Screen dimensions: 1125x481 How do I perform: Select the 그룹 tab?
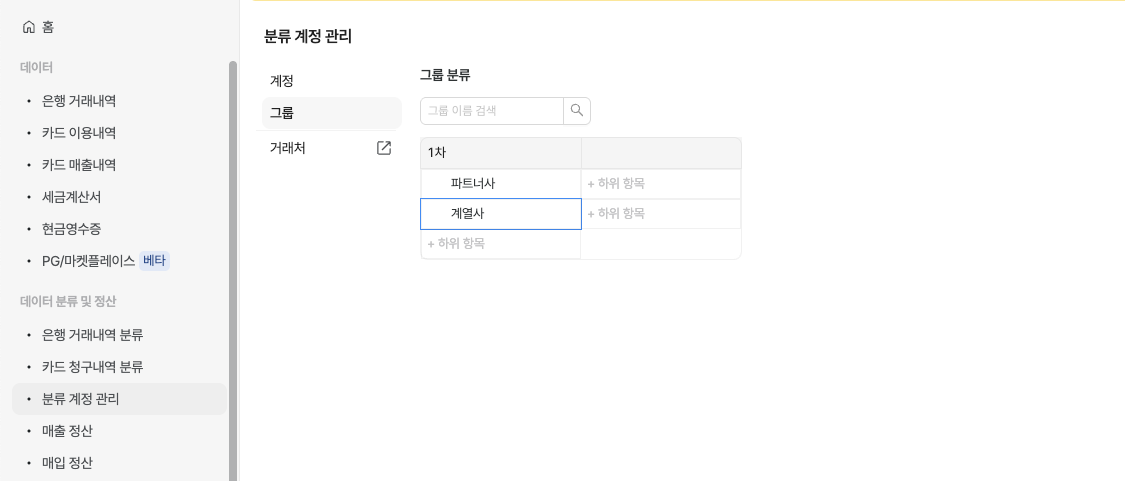282,113
